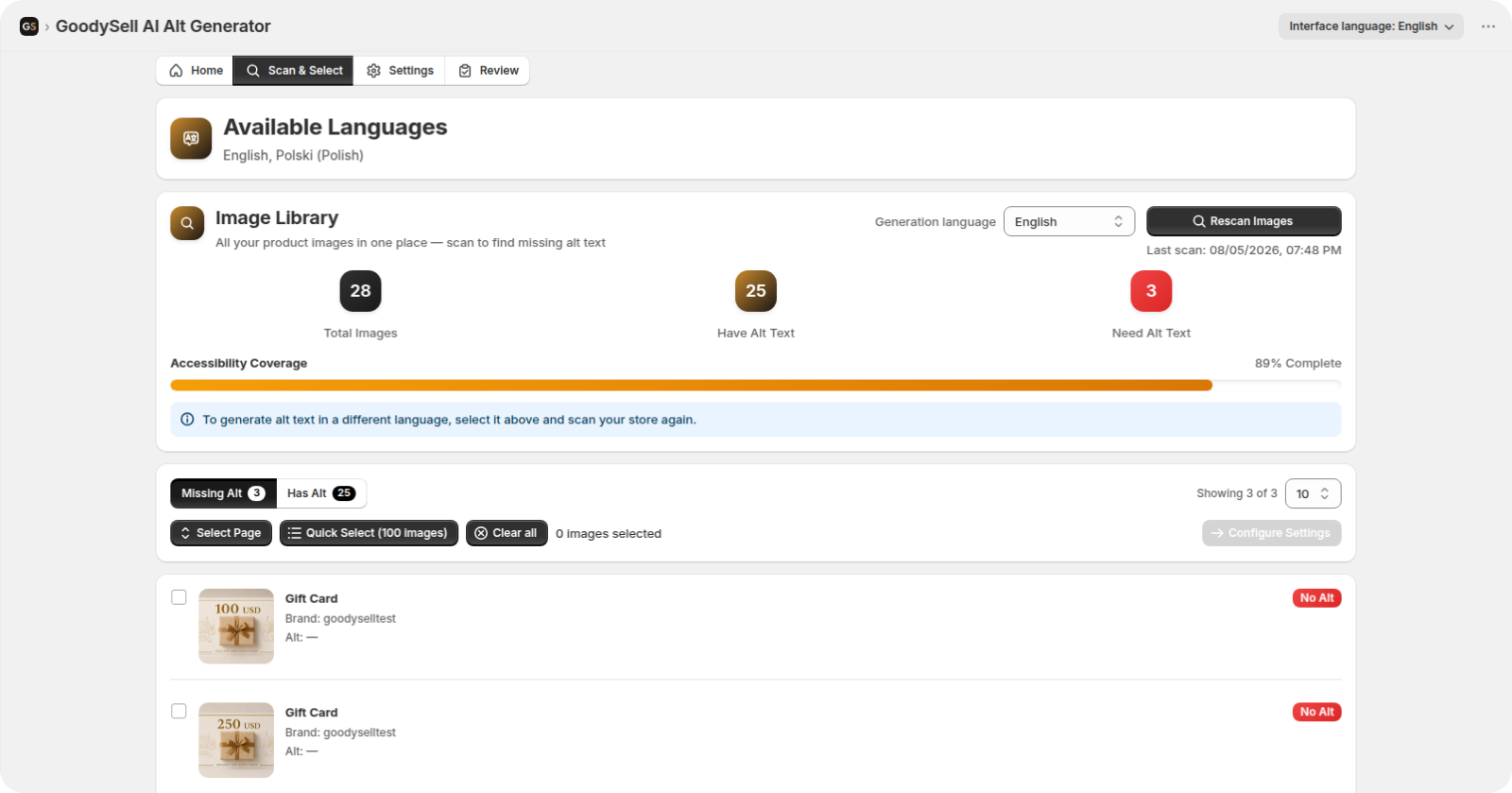Click the 25 Have Alt Text badge

coord(756,291)
